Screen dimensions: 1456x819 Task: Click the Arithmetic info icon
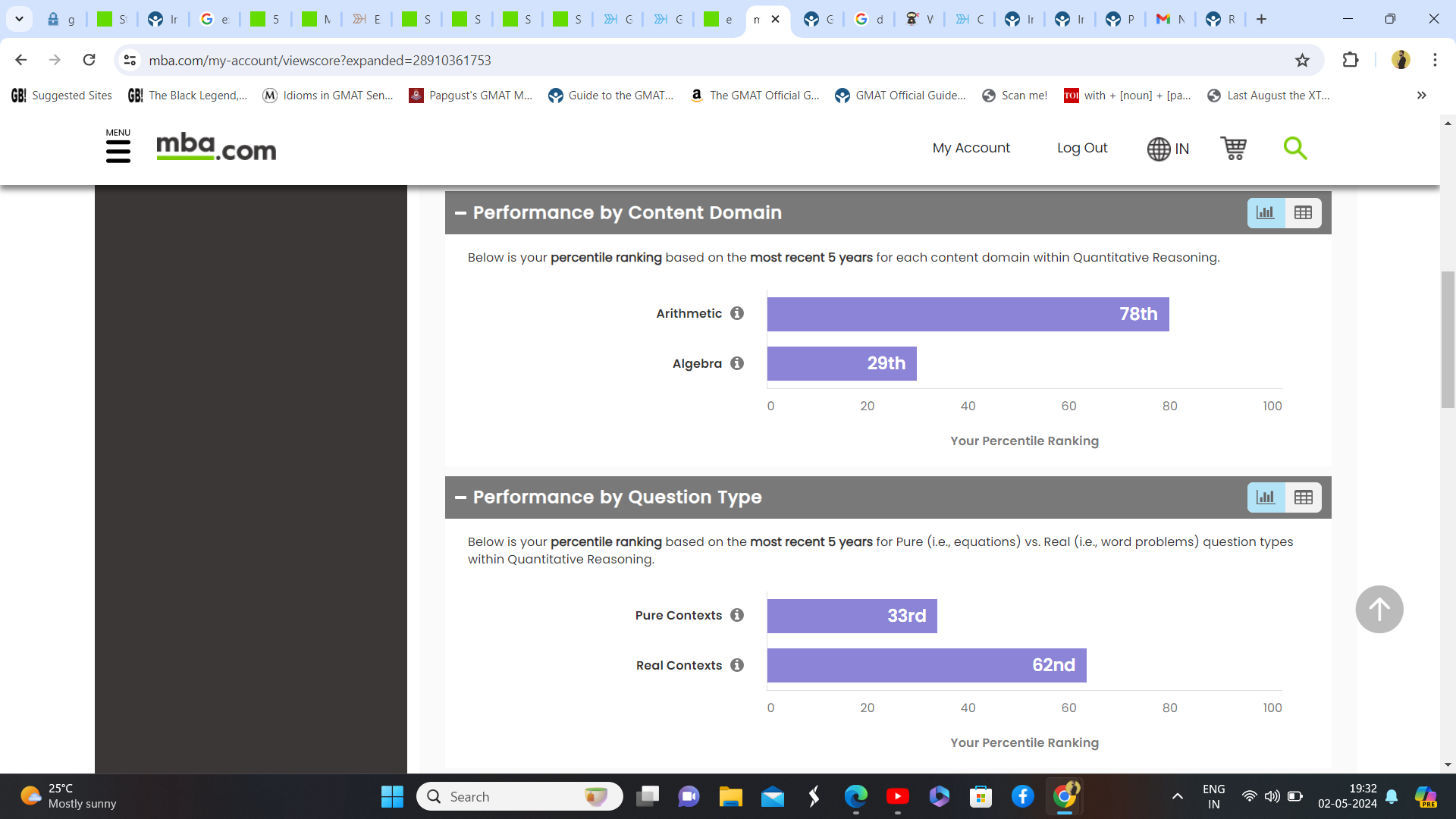tap(737, 313)
